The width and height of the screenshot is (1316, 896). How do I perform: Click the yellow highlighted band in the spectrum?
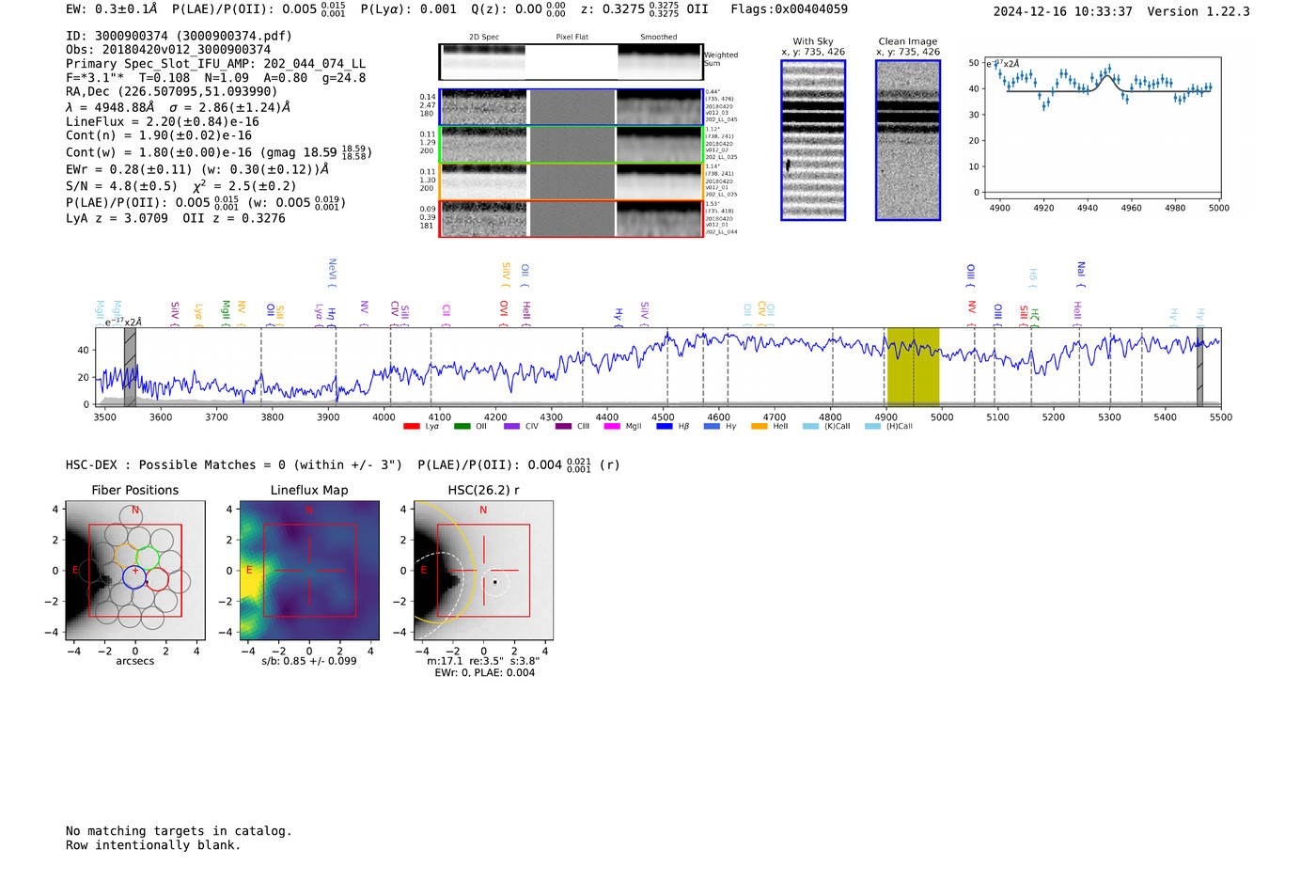click(x=913, y=367)
